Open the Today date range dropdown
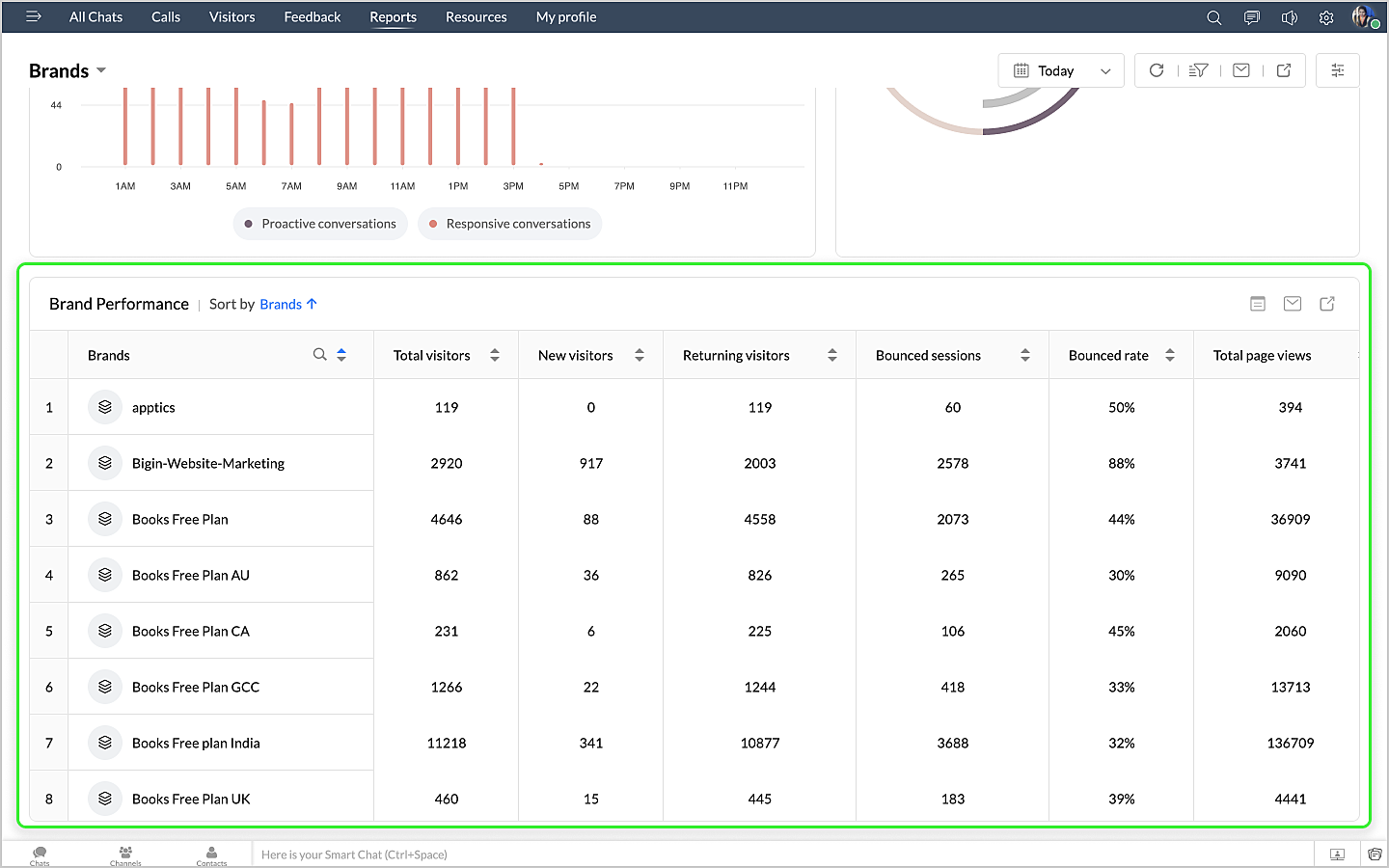This screenshot has height=868, width=1389. [1061, 70]
